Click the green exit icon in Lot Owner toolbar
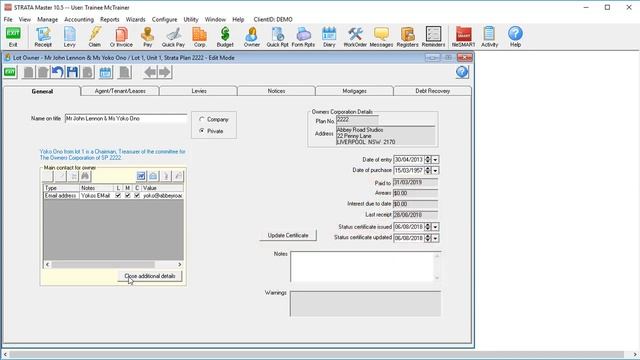Image resolution: width=640 pixels, height=360 pixels. click(x=10, y=72)
